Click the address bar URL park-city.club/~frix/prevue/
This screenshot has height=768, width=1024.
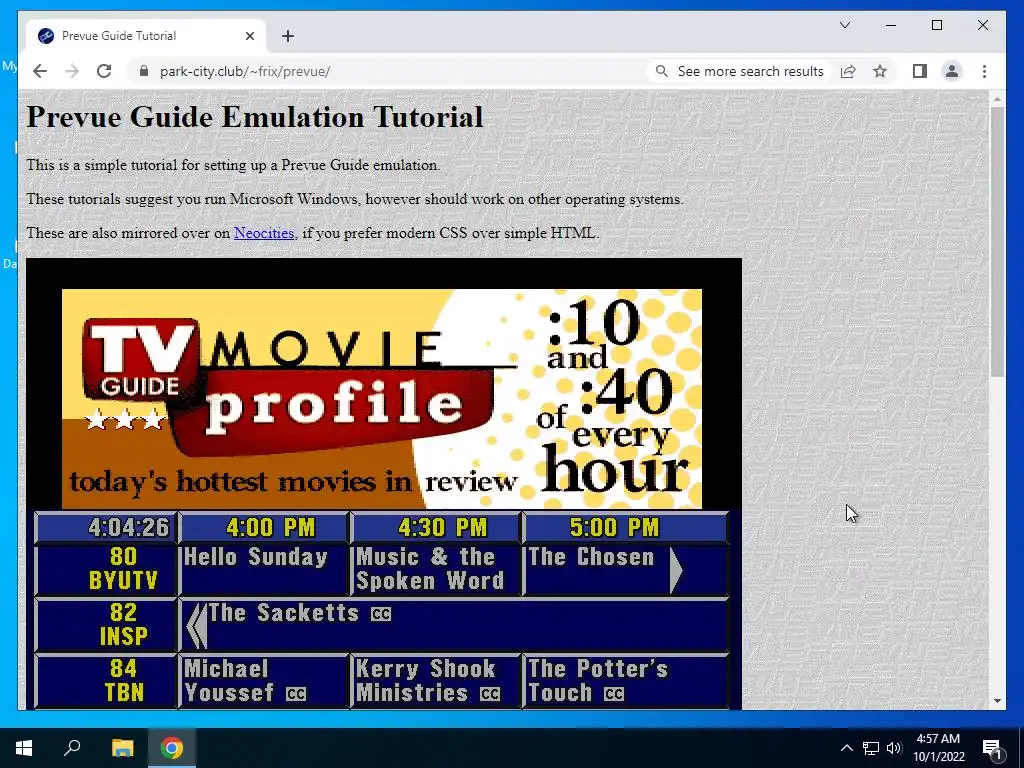tap(245, 71)
